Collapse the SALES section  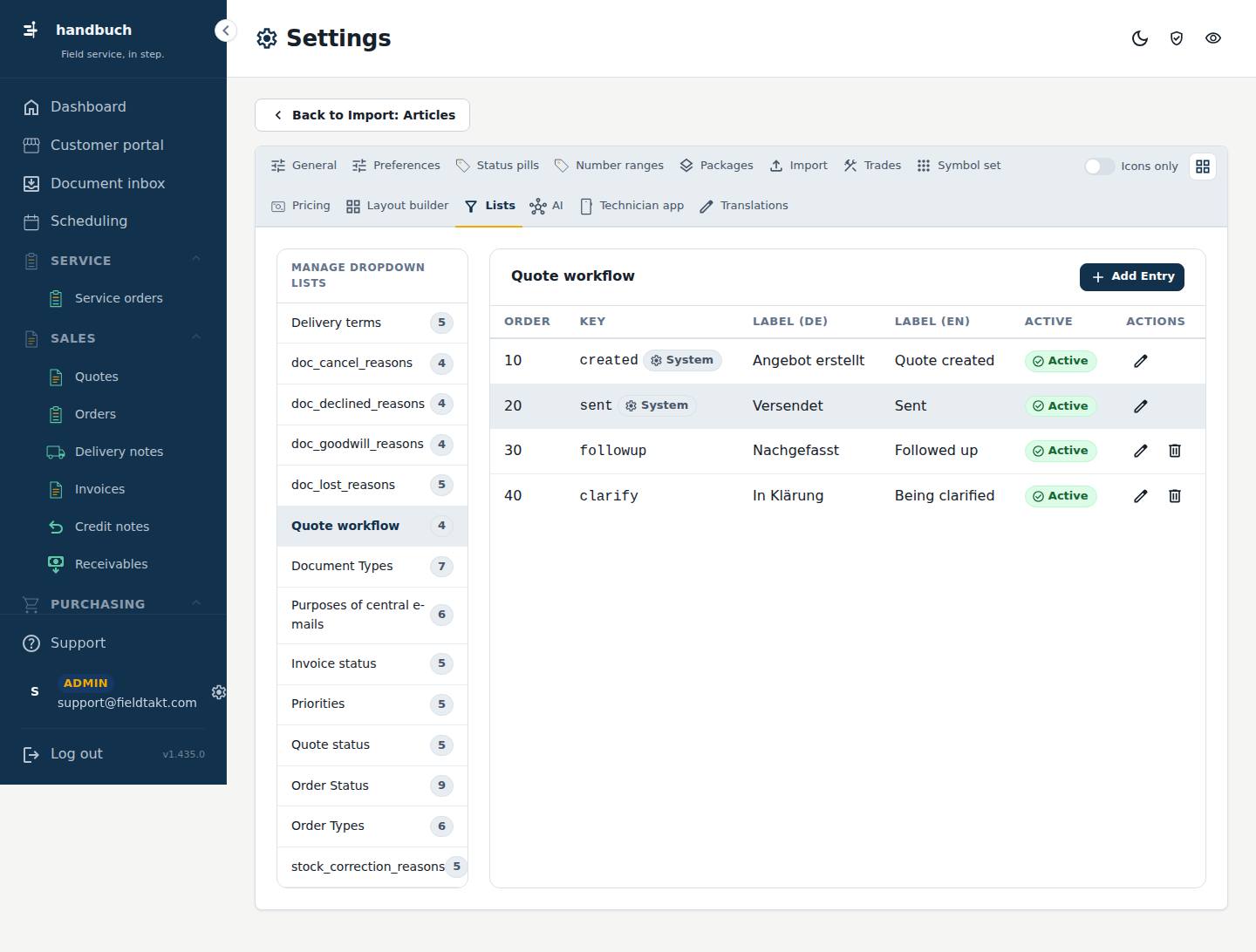[x=196, y=337]
